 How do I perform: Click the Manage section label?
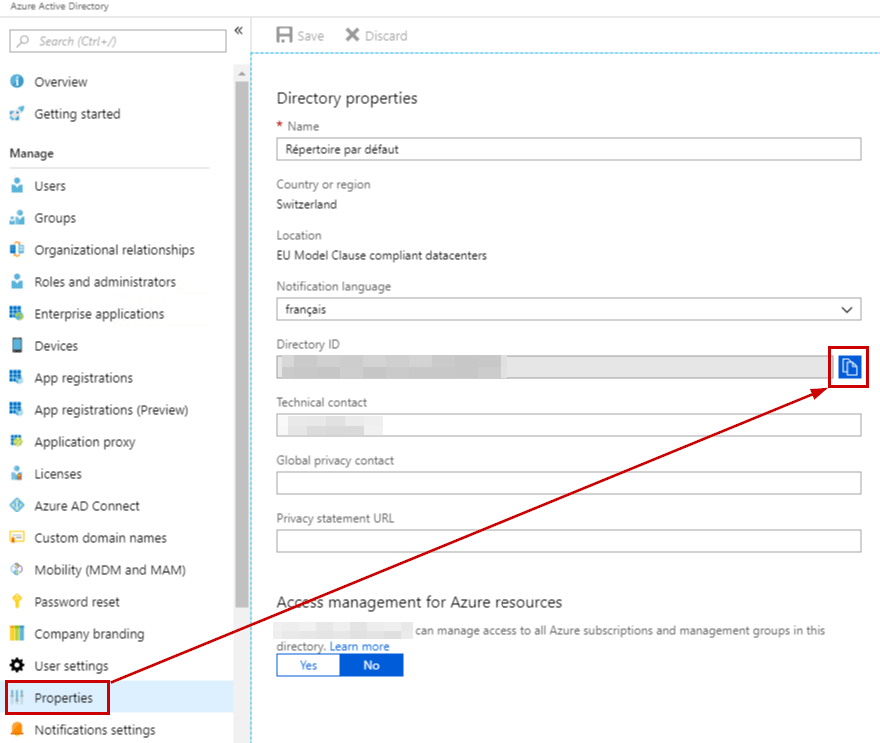[x=31, y=153]
